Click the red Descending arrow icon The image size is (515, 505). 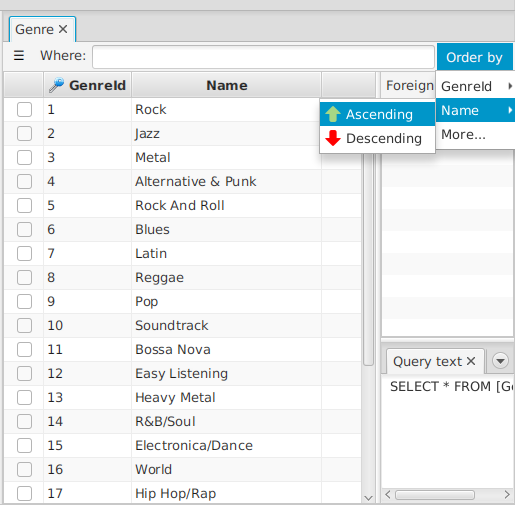[333, 138]
